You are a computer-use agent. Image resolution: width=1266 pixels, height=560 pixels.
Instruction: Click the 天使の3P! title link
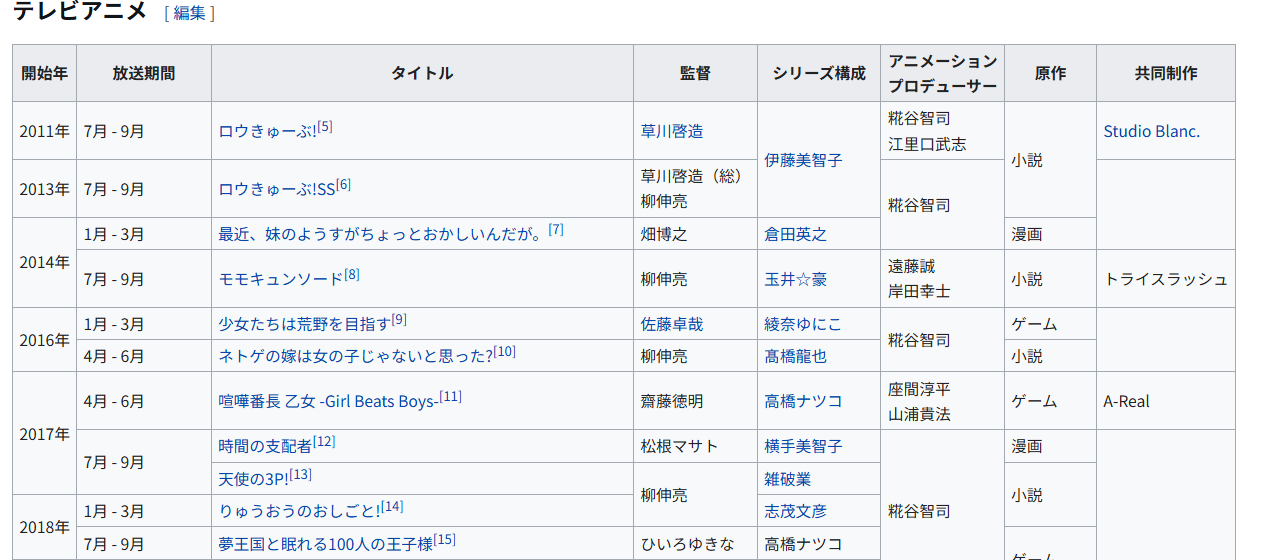point(254,479)
